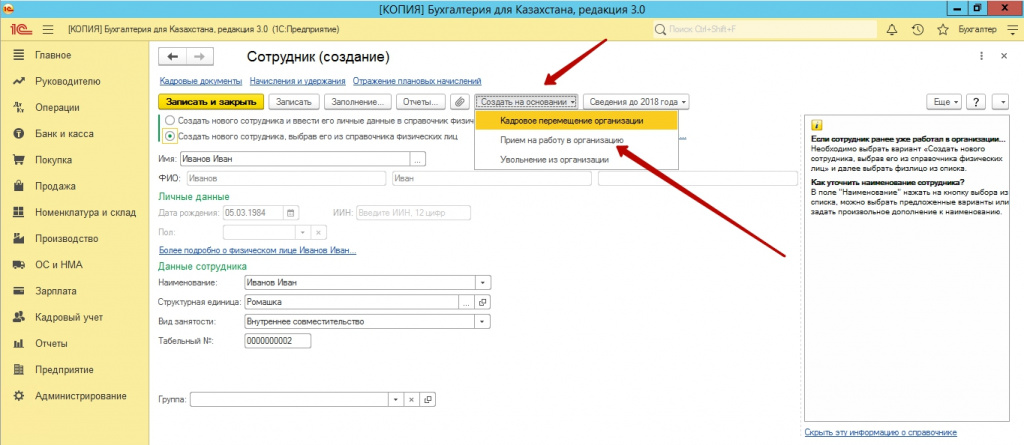
Task: Open Отчеты section in sidebar
Action: (51, 344)
